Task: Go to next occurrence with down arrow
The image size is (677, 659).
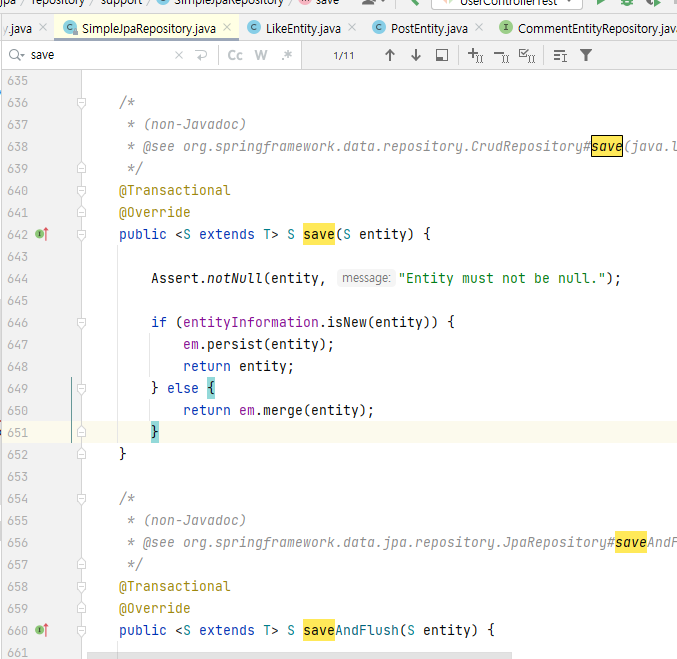Action: coord(416,55)
